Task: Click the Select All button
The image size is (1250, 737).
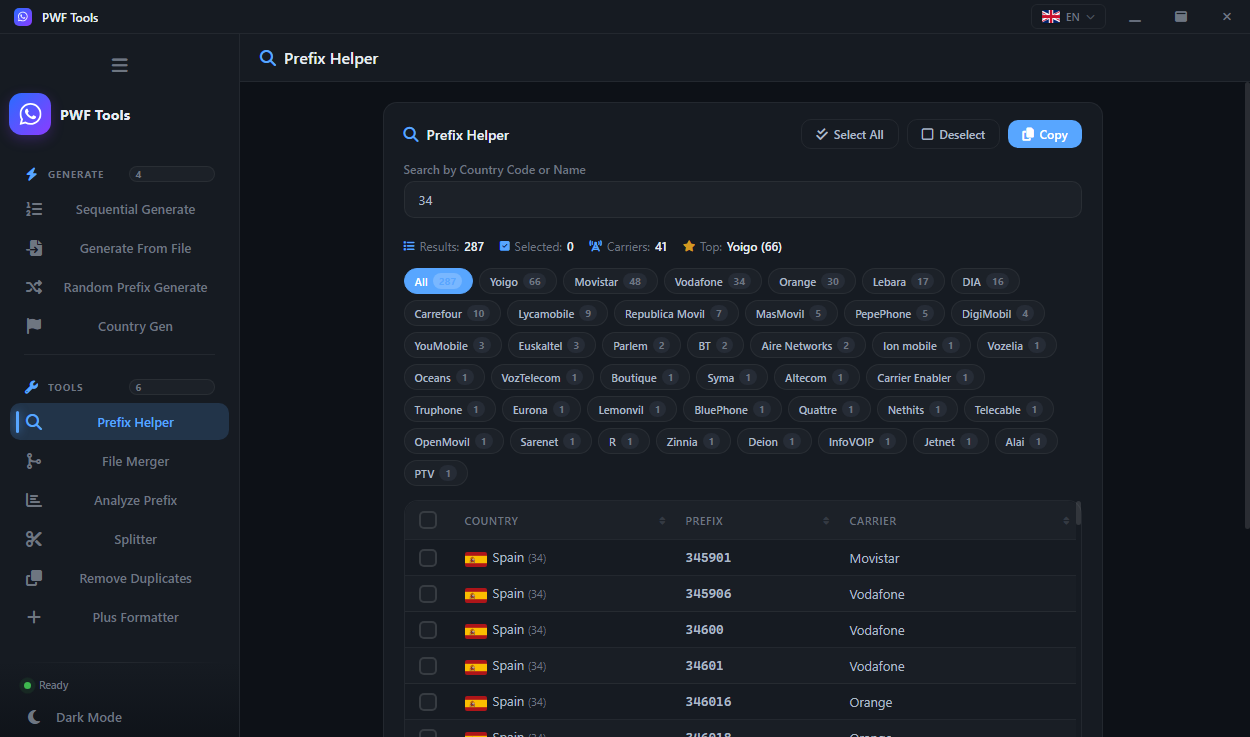Action: [x=850, y=134]
